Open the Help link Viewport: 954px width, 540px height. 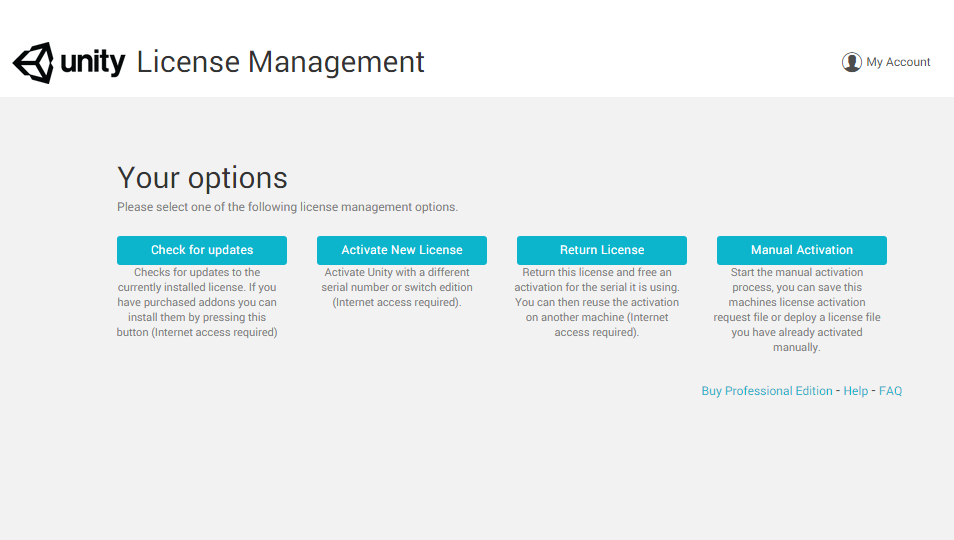coord(855,391)
